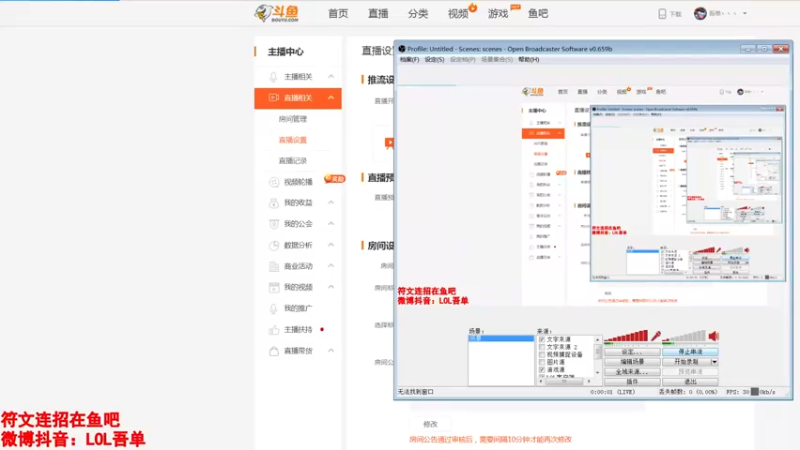Open the 游戏 tab in Douyu navigation
Image resolution: width=800 pixels, height=450 pixels.
tap(498, 14)
